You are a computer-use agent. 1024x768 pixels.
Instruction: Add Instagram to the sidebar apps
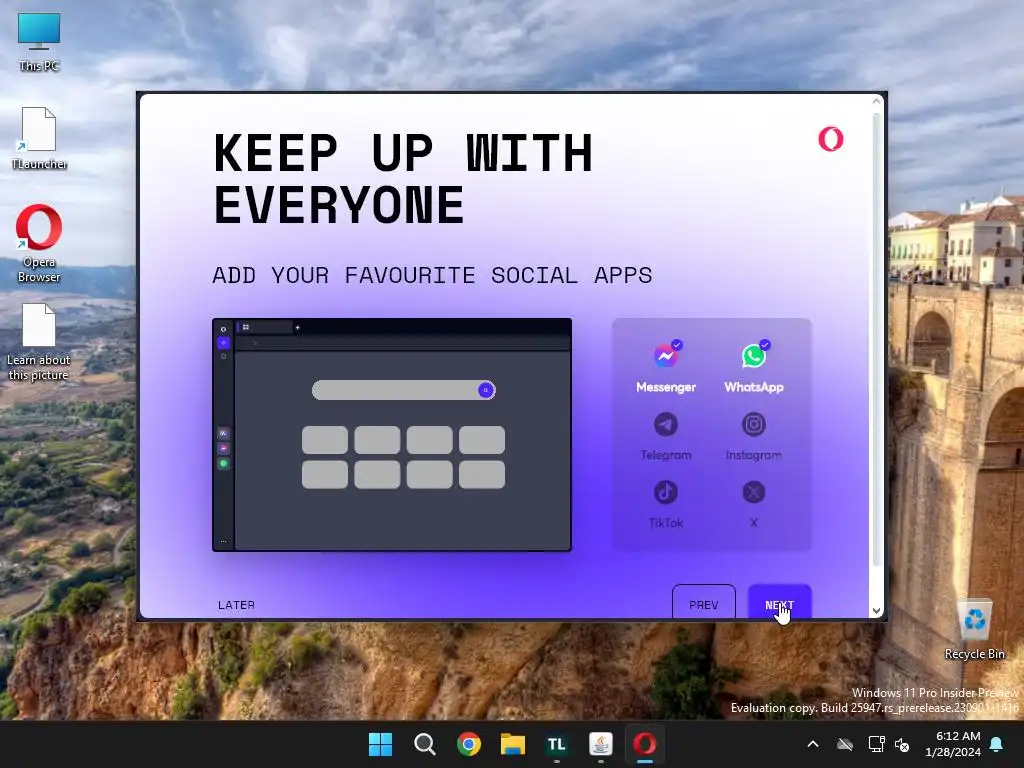pos(754,425)
